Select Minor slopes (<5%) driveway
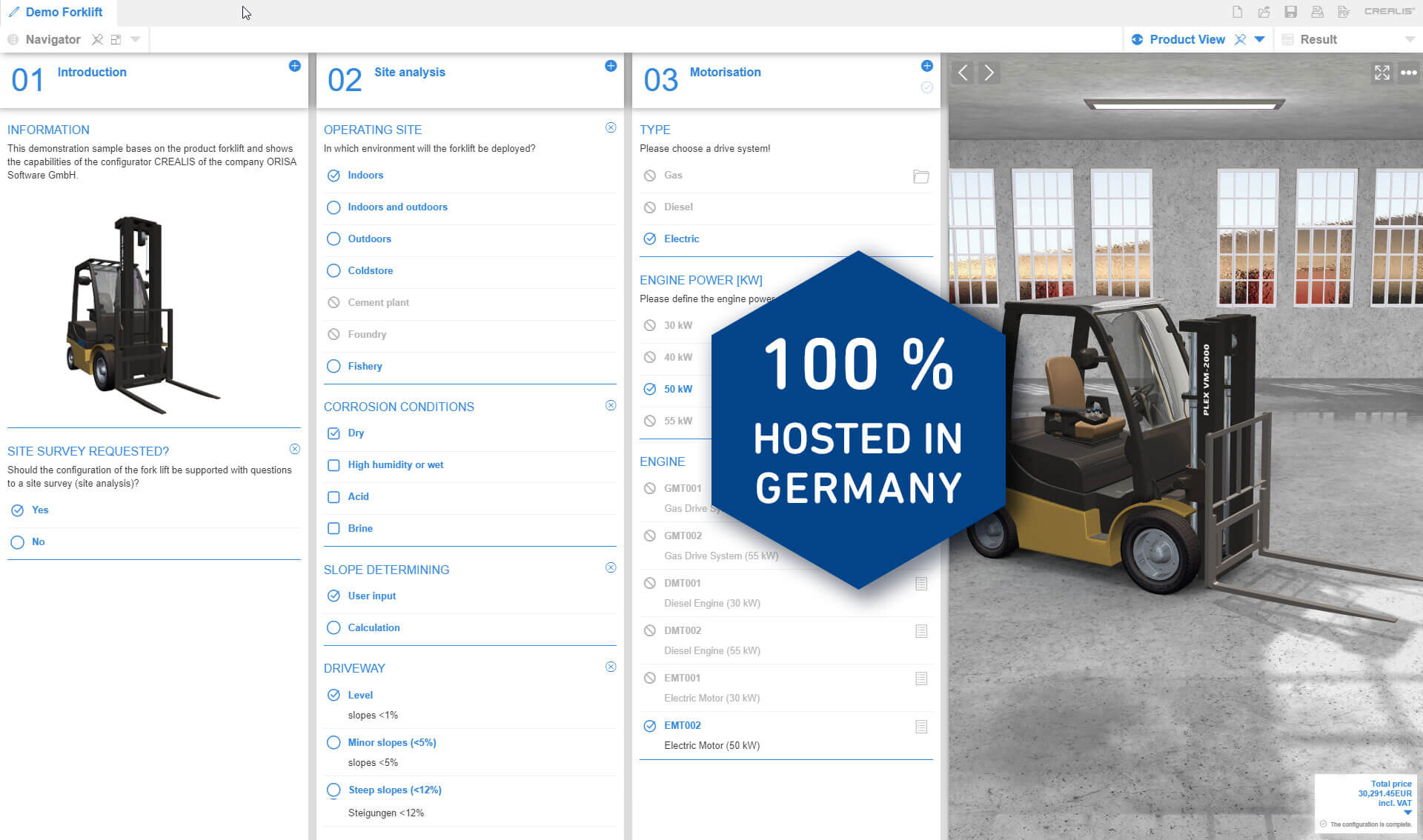 [470, 752]
